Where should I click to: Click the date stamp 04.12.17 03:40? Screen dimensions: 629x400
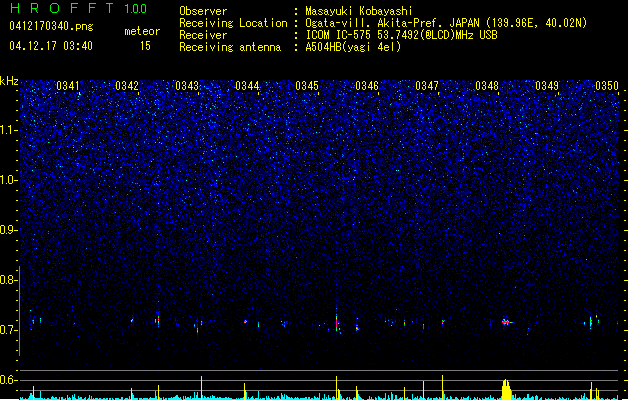(x=51, y=46)
